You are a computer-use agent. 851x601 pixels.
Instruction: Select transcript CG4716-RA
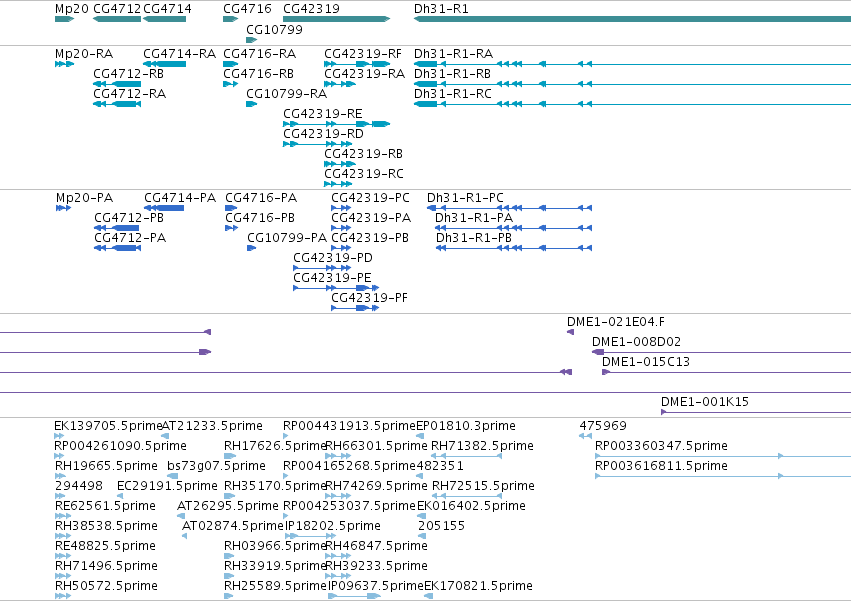pos(259,54)
